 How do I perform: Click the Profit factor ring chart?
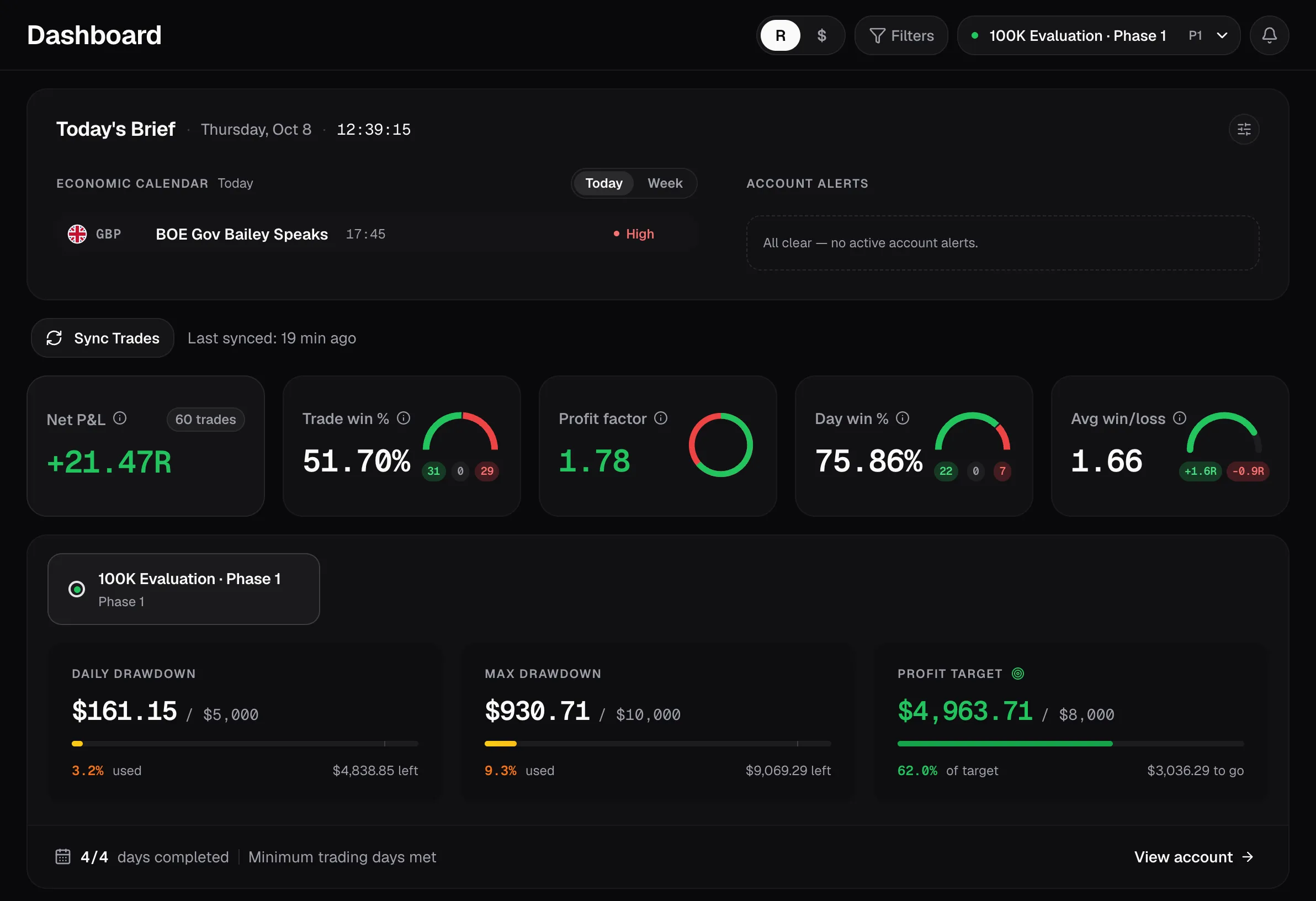point(720,444)
